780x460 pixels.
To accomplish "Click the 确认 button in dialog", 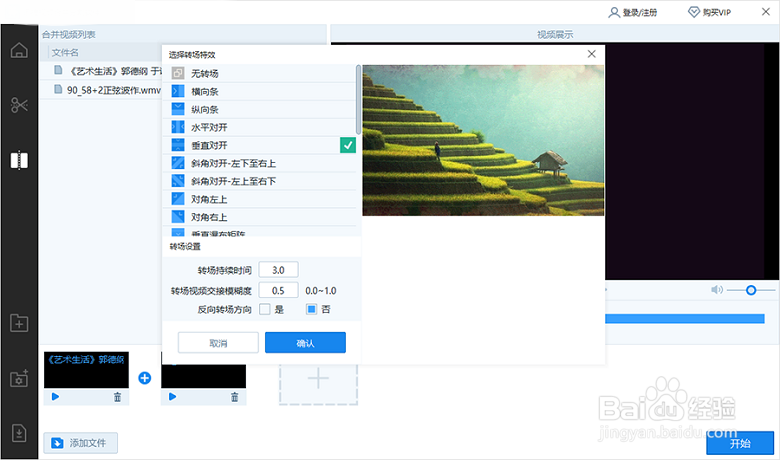I will [305, 343].
